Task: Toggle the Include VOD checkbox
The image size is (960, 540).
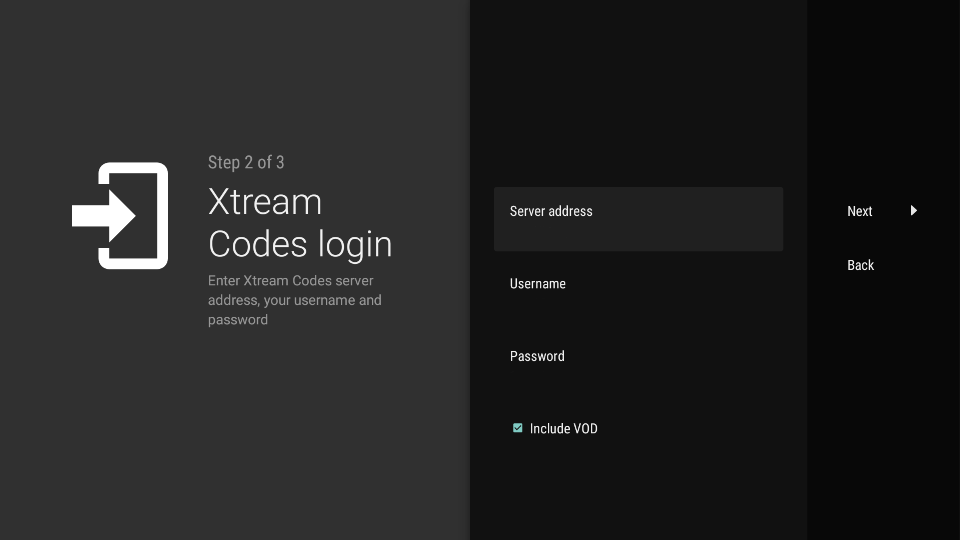Action: (x=517, y=428)
